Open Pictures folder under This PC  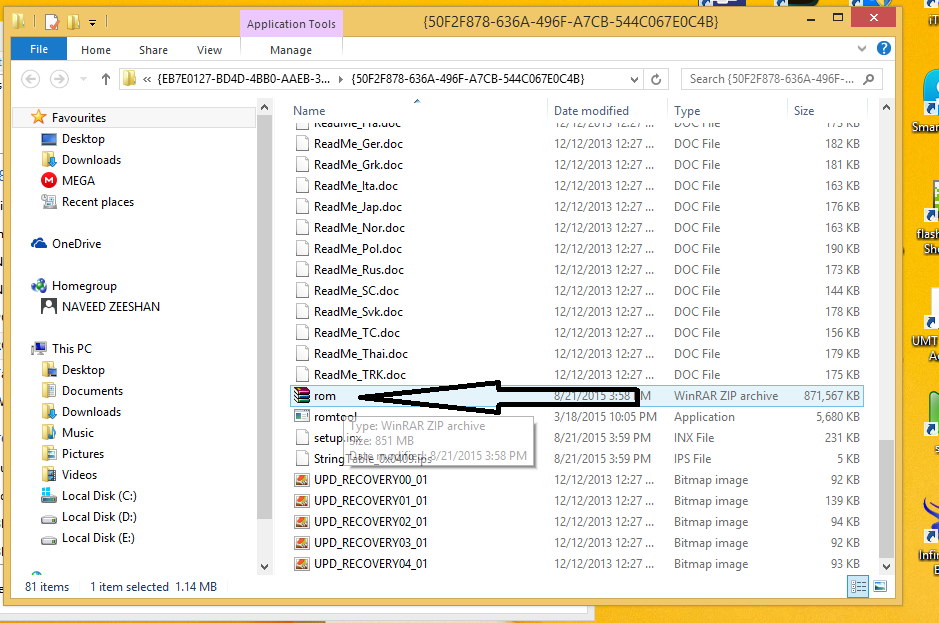point(83,453)
